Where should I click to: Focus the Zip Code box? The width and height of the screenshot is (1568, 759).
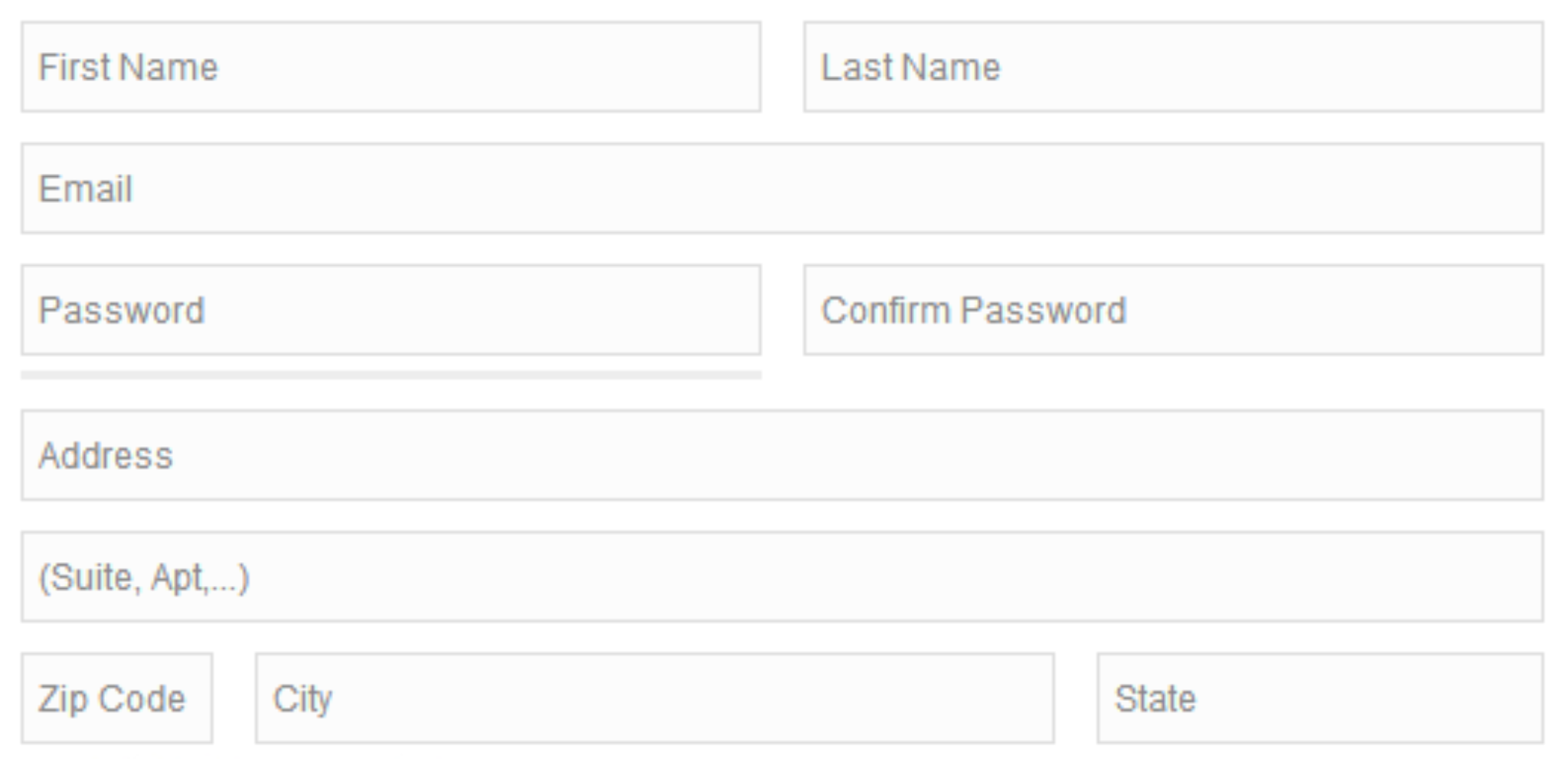pyautogui.click(x=116, y=698)
